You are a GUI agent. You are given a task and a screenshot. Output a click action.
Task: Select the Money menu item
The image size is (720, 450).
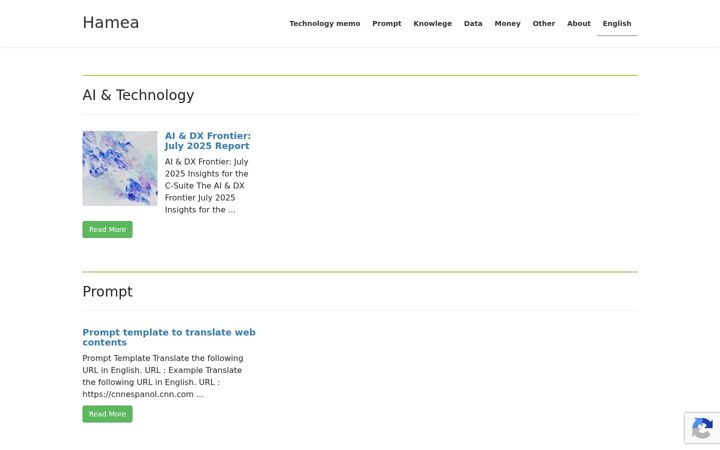507,23
